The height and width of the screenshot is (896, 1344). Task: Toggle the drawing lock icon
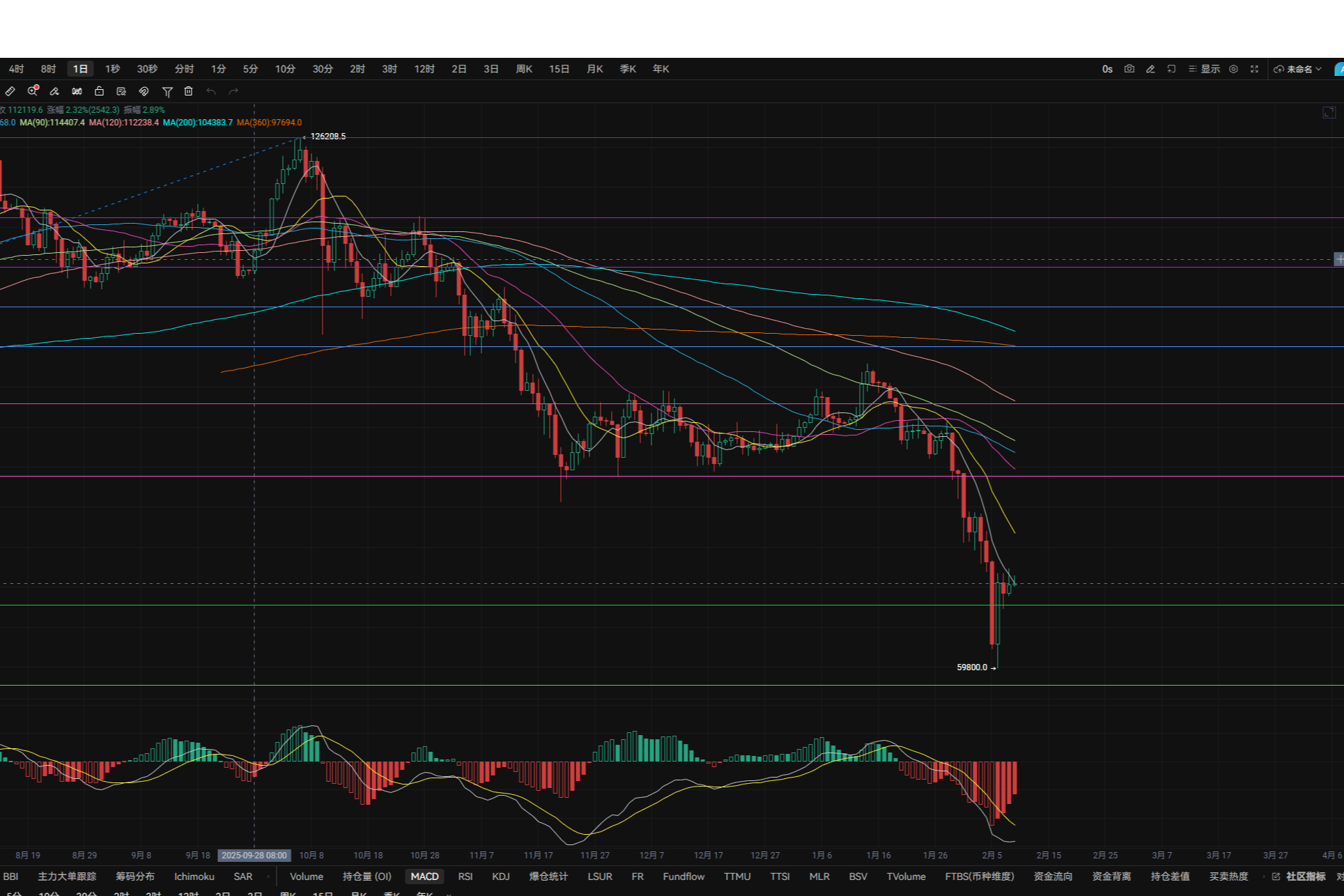pyautogui.click(x=99, y=91)
